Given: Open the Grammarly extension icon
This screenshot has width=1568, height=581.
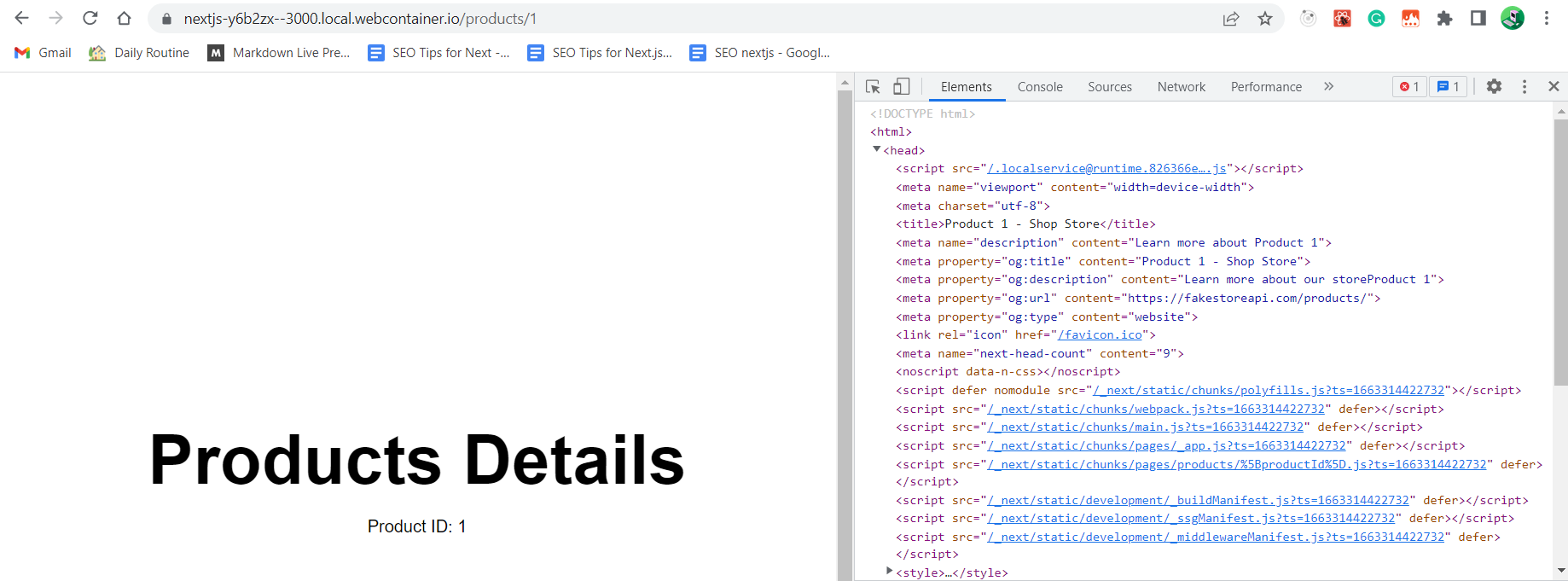Looking at the screenshot, I should tap(1376, 18).
